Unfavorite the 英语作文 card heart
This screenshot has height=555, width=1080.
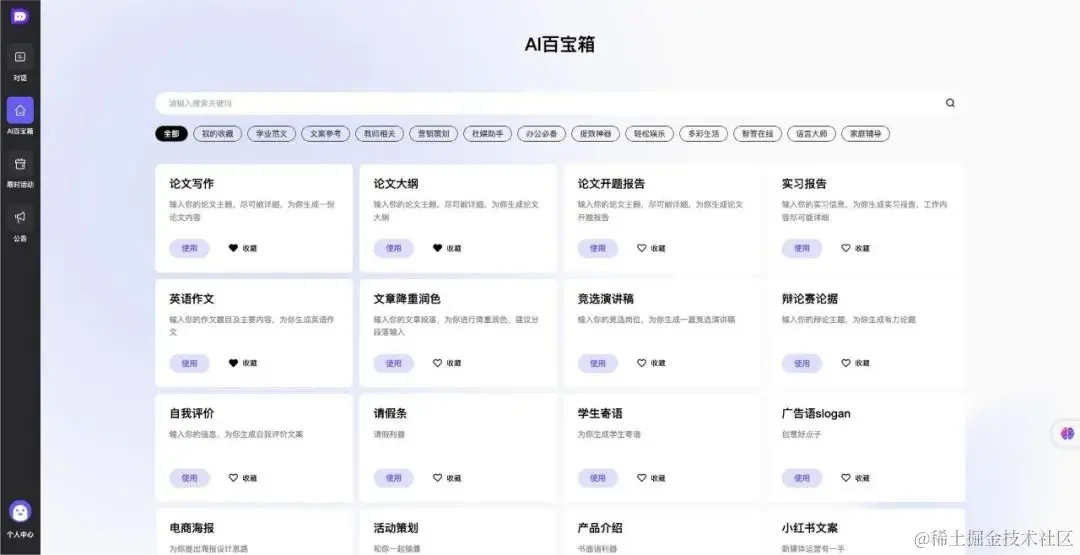[233, 363]
